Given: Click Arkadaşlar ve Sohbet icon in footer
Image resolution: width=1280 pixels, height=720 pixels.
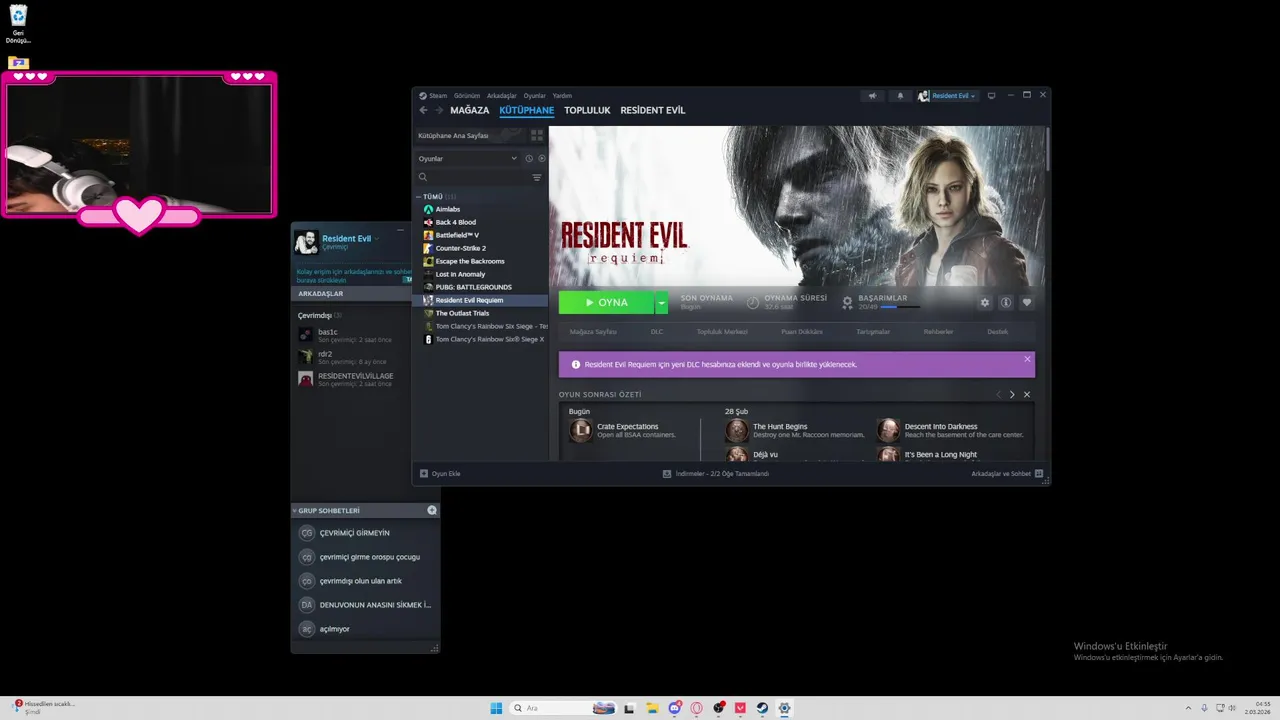Looking at the screenshot, I should click(1039, 474).
